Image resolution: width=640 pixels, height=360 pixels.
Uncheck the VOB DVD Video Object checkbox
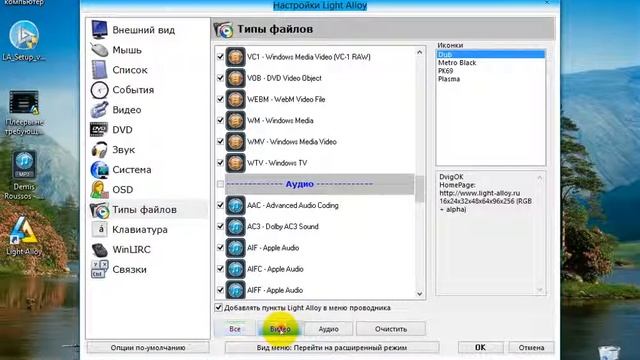[x=220, y=78]
